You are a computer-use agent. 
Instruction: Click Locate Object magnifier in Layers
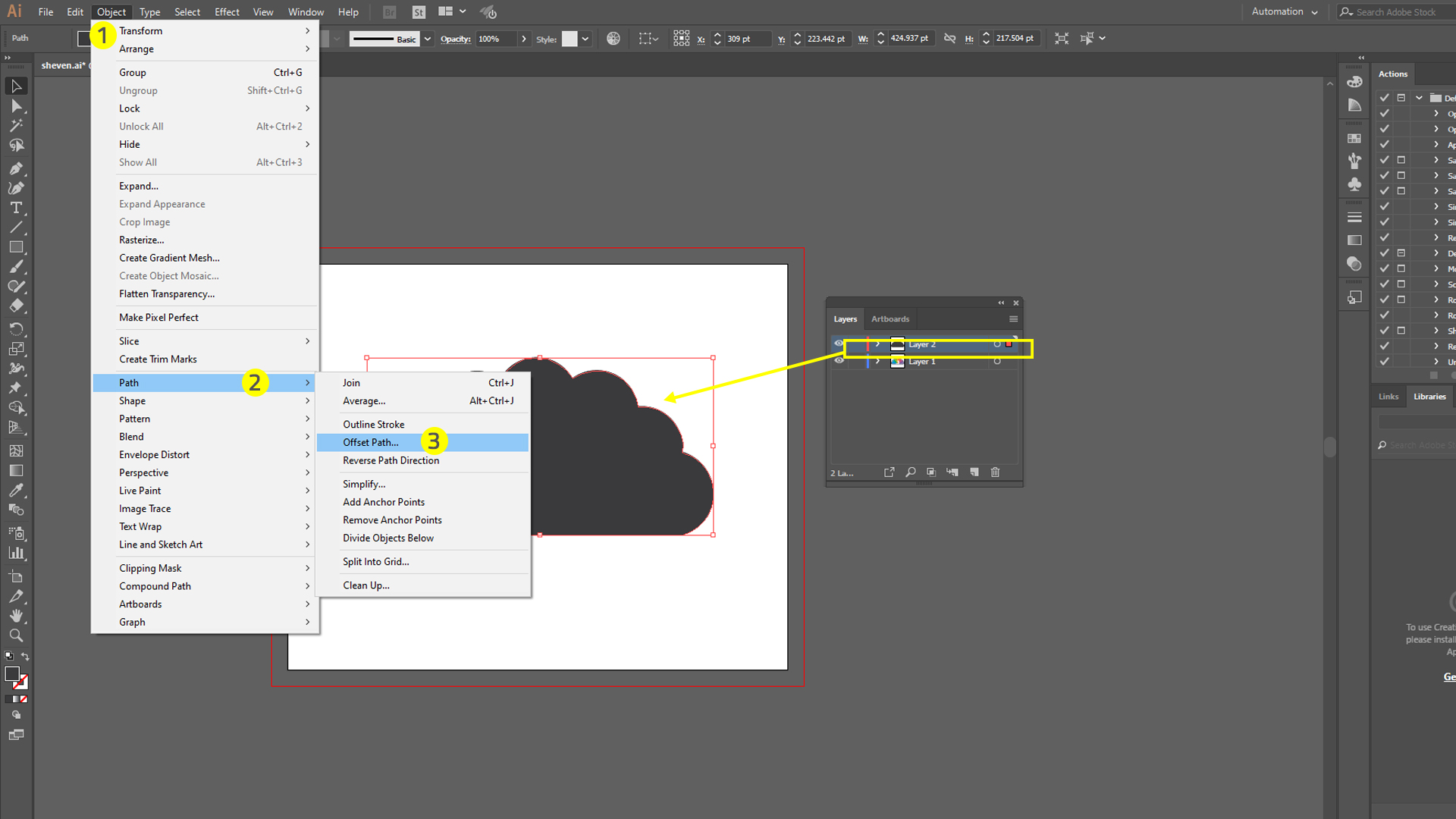click(911, 472)
